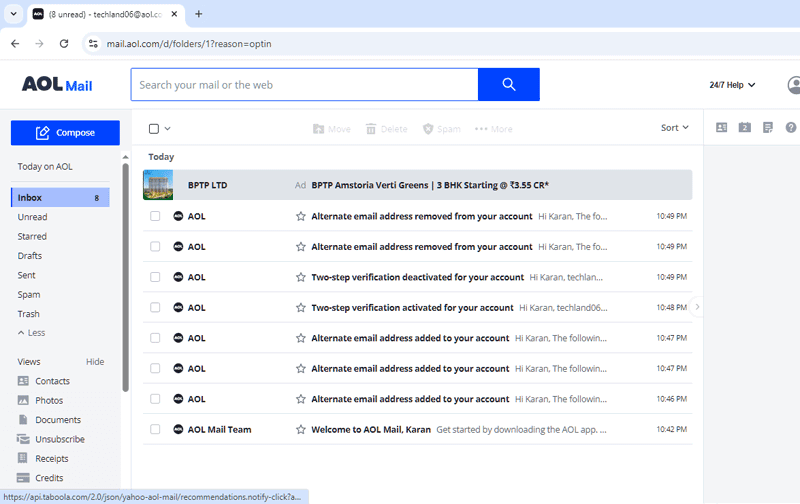800x504 pixels.
Task: Open the Compose new email button
Action: (65, 133)
